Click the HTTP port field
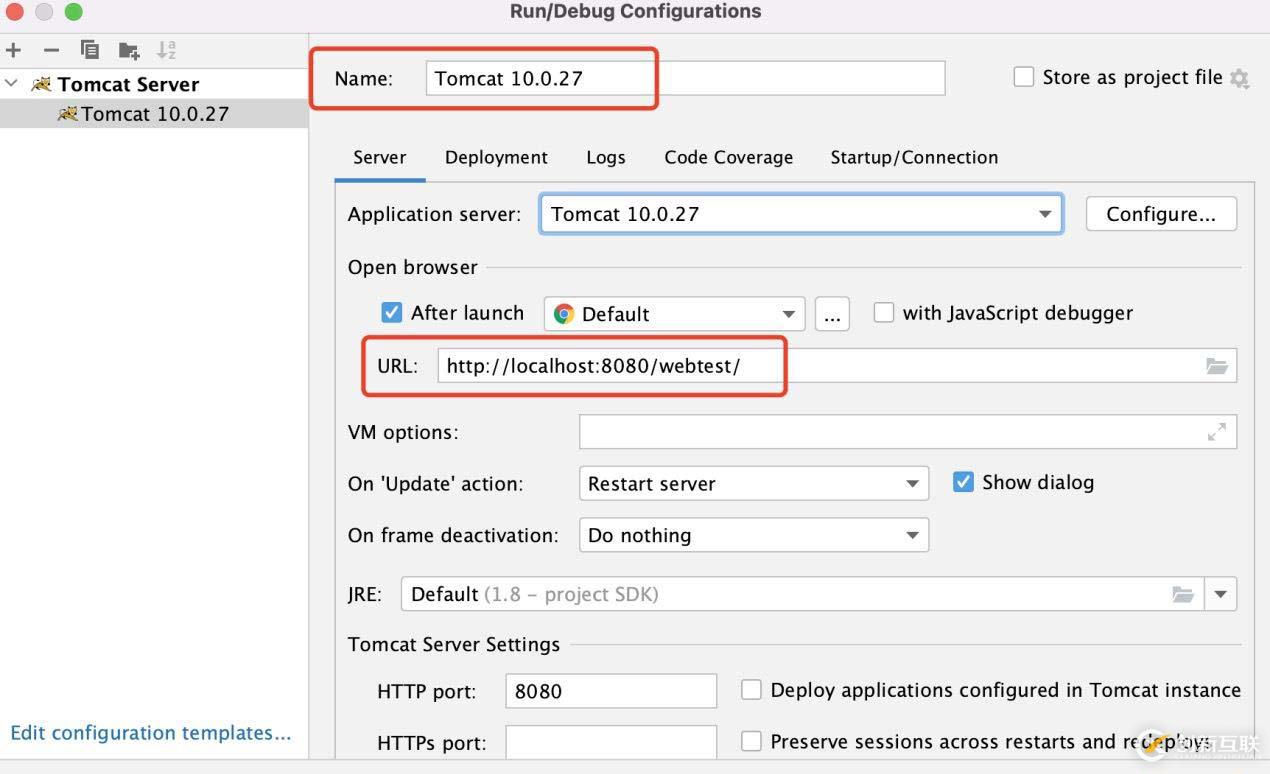 (x=611, y=691)
